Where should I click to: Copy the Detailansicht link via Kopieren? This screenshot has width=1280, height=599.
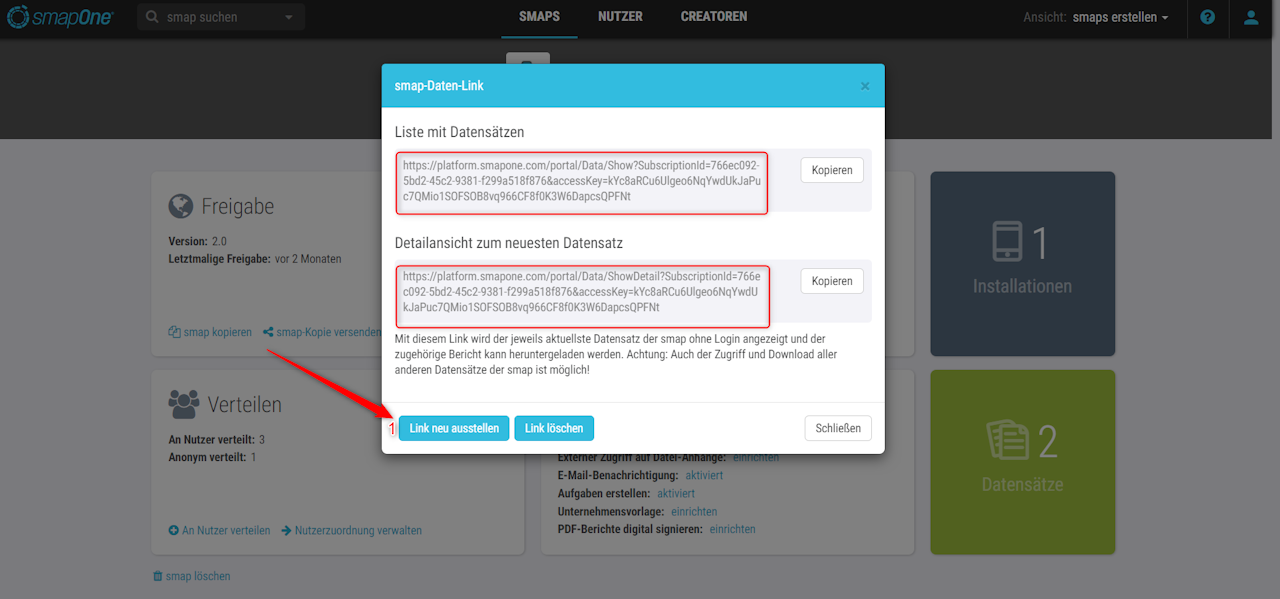coord(832,281)
